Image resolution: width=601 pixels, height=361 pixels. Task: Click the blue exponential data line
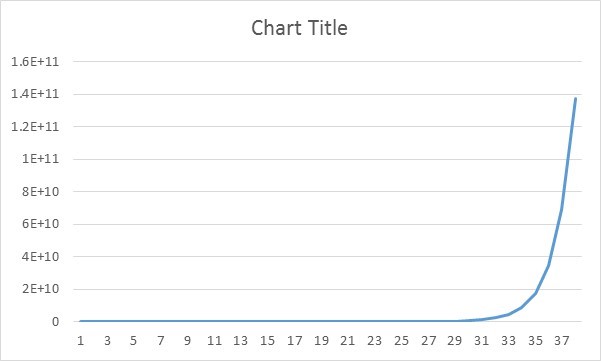(x=550, y=265)
